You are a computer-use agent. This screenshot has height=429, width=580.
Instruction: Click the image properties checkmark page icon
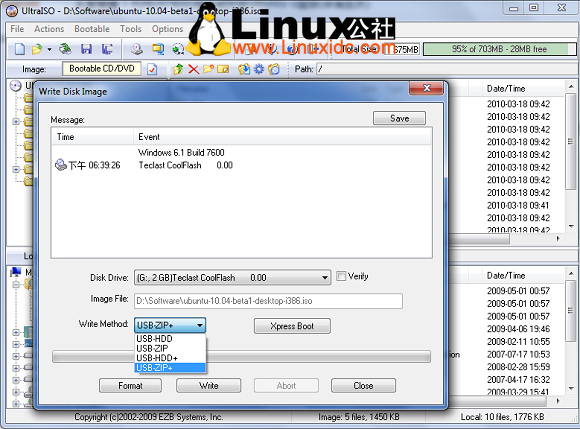tap(152, 69)
